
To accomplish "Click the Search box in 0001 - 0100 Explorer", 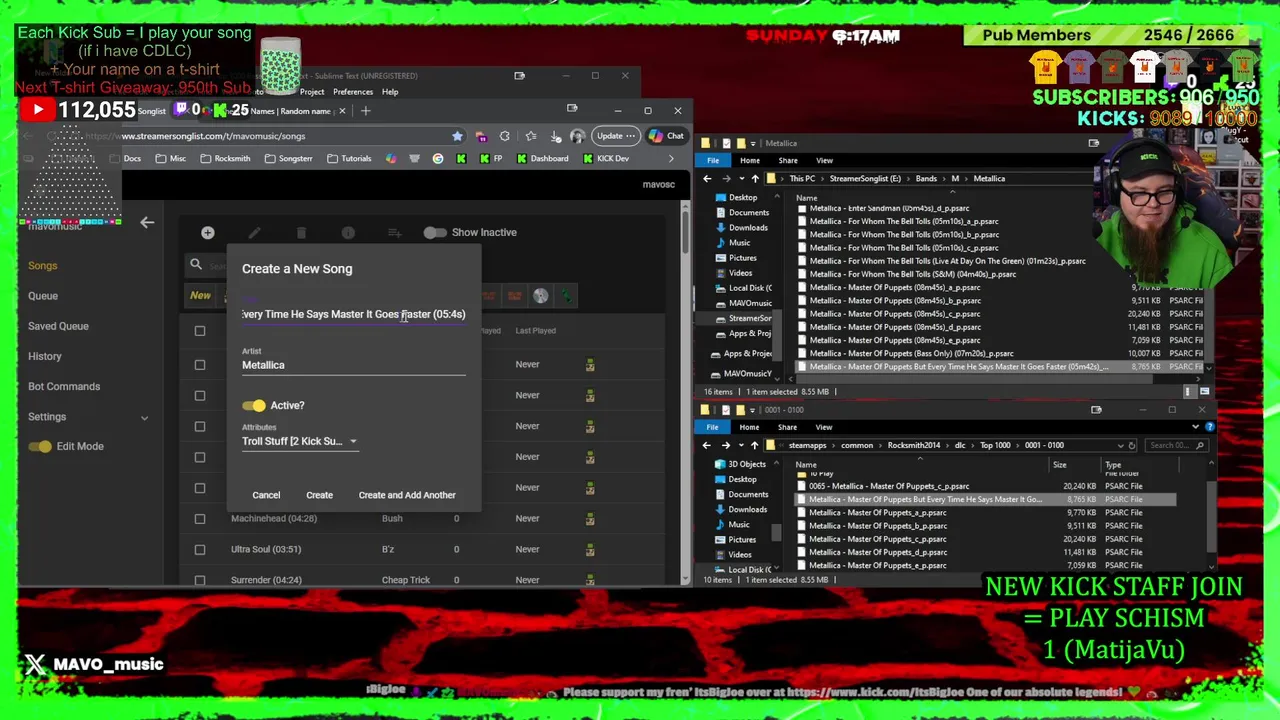I will (x=1177, y=445).
